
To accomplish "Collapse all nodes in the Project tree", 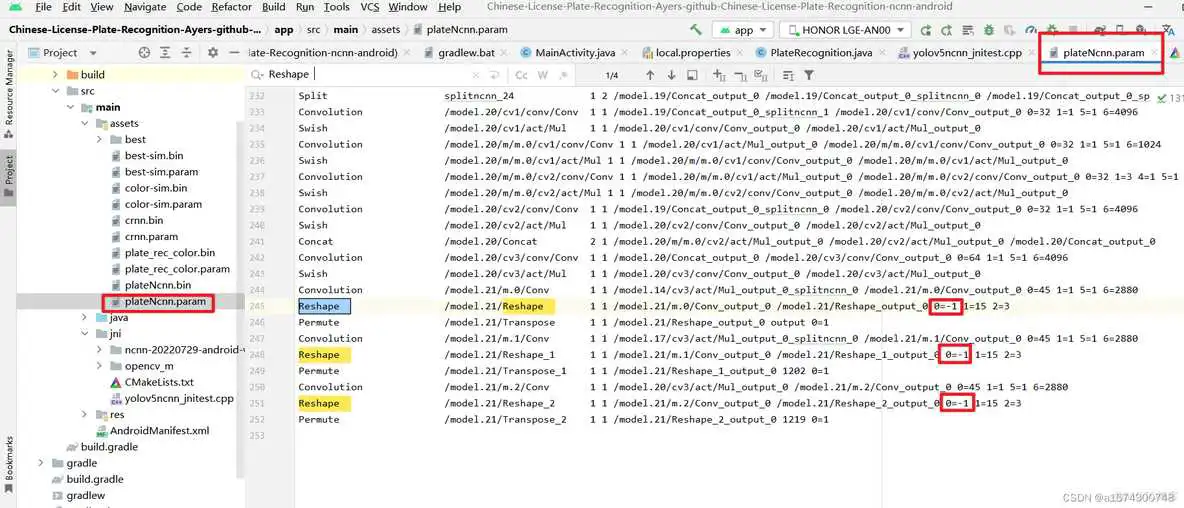I will [x=188, y=53].
